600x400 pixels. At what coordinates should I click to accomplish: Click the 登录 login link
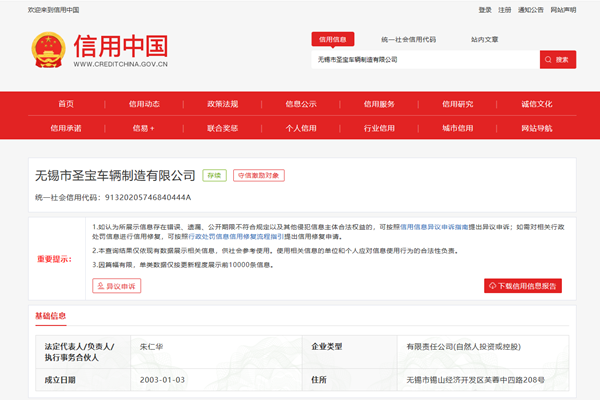485,10
